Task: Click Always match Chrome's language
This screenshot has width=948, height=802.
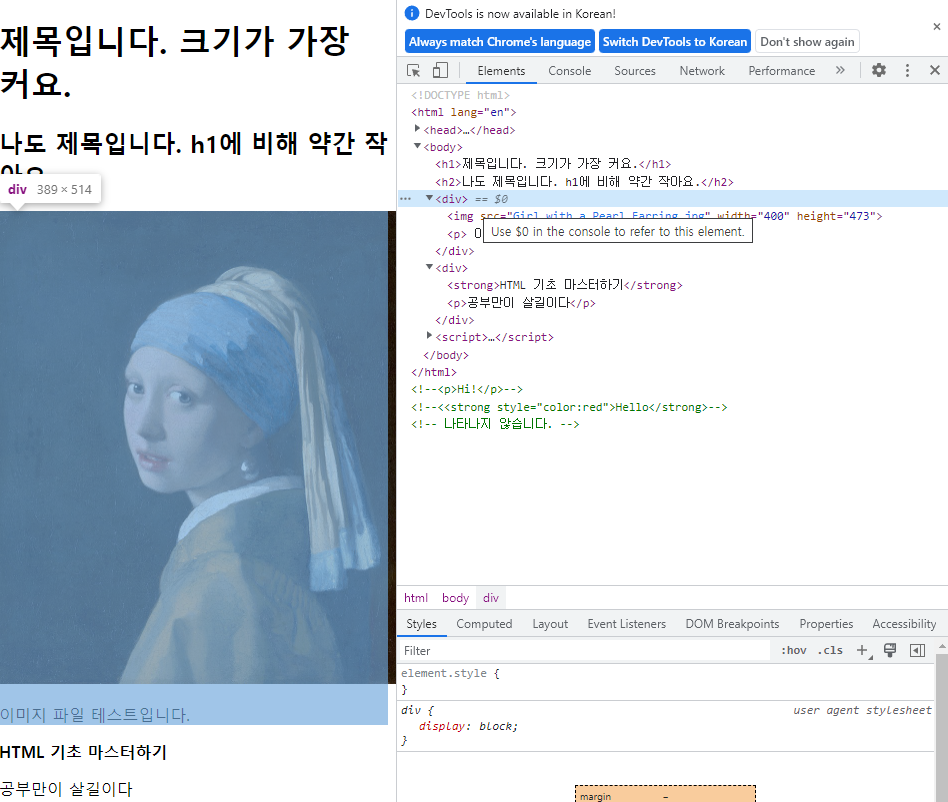Action: pos(500,42)
